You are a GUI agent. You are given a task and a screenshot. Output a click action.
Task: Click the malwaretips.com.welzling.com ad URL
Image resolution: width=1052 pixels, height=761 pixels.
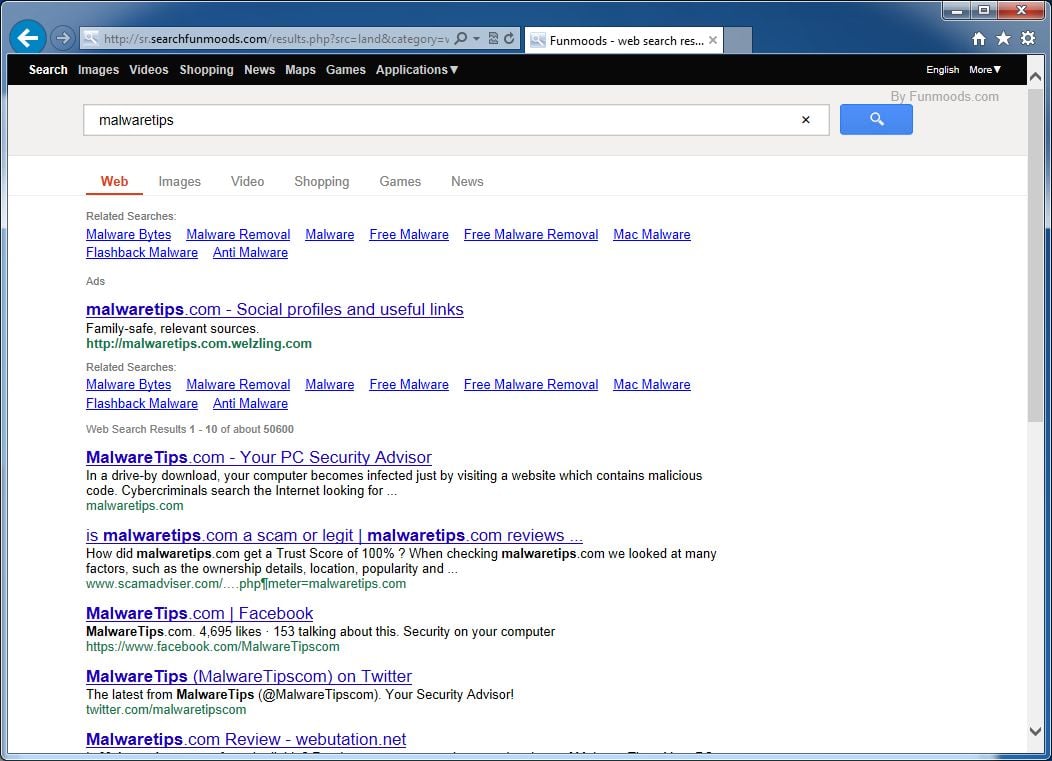tap(199, 344)
